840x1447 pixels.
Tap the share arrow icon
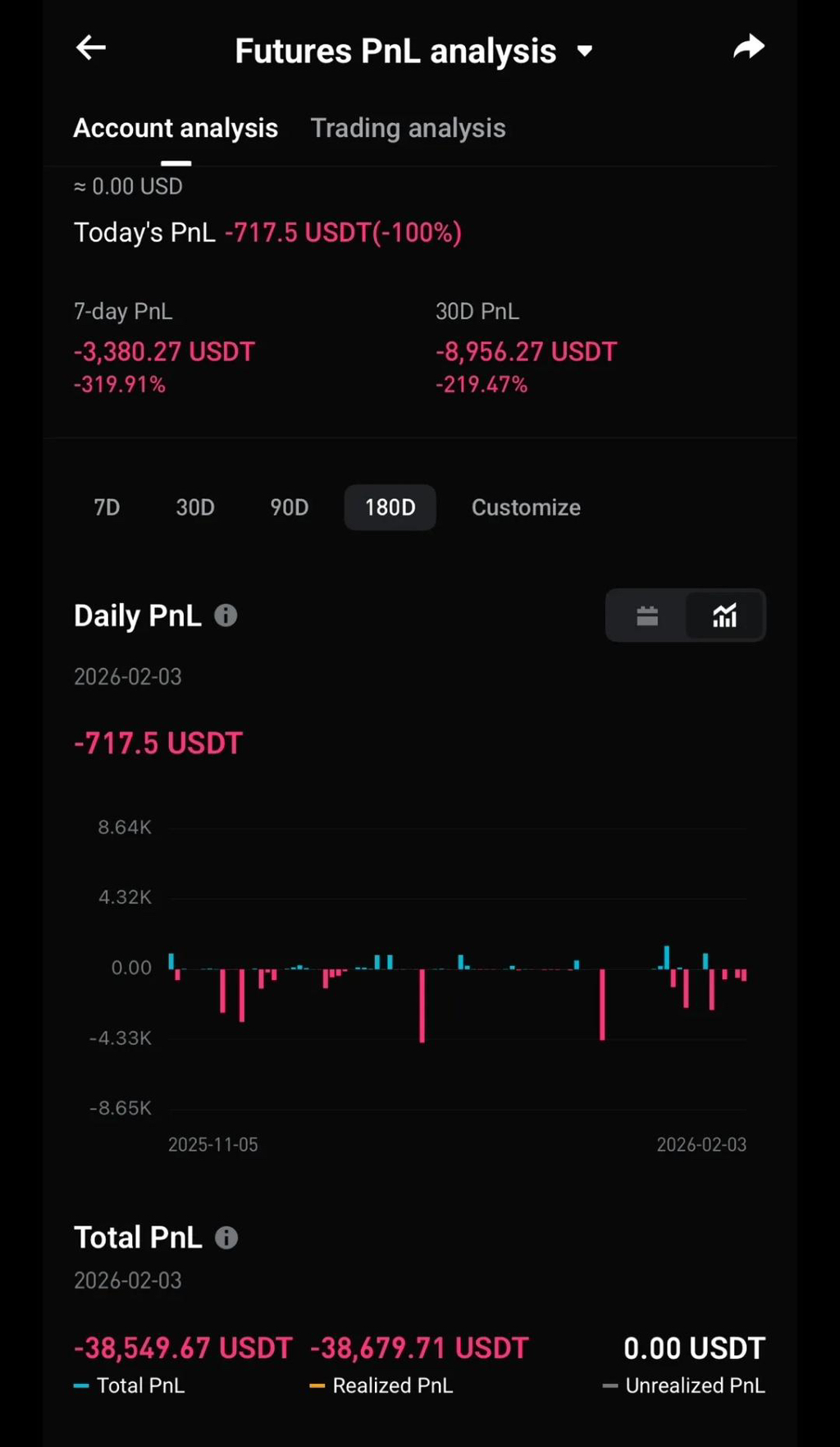click(x=748, y=48)
